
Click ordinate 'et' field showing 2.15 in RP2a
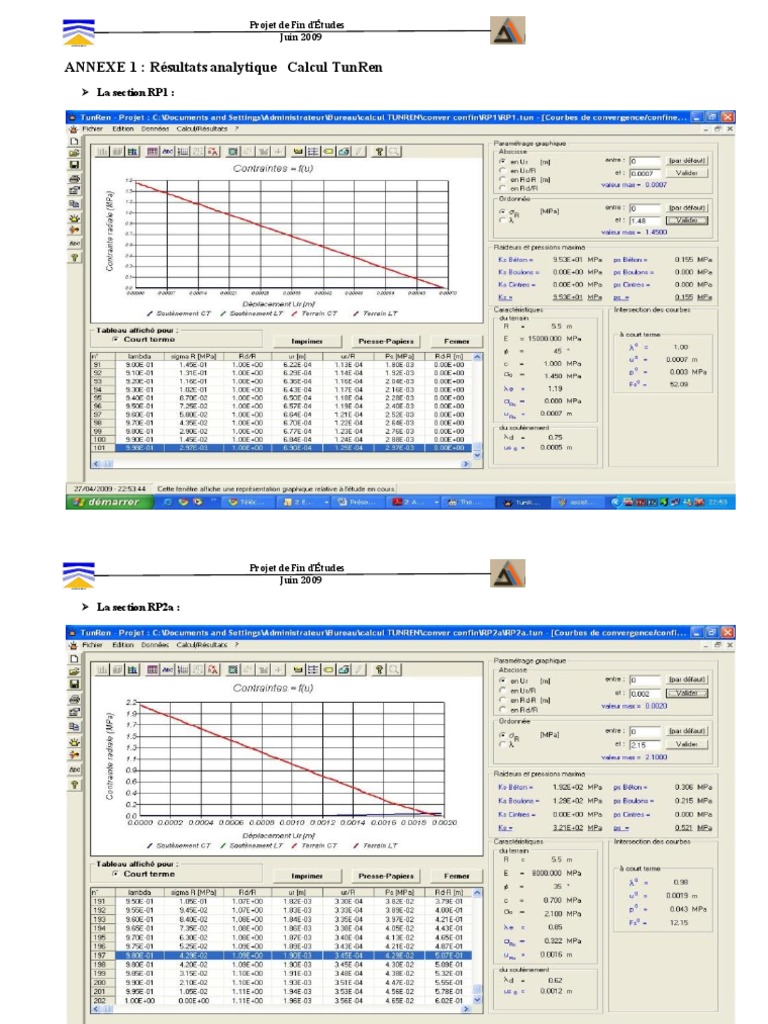pyautogui.click(x=645, y=744)
